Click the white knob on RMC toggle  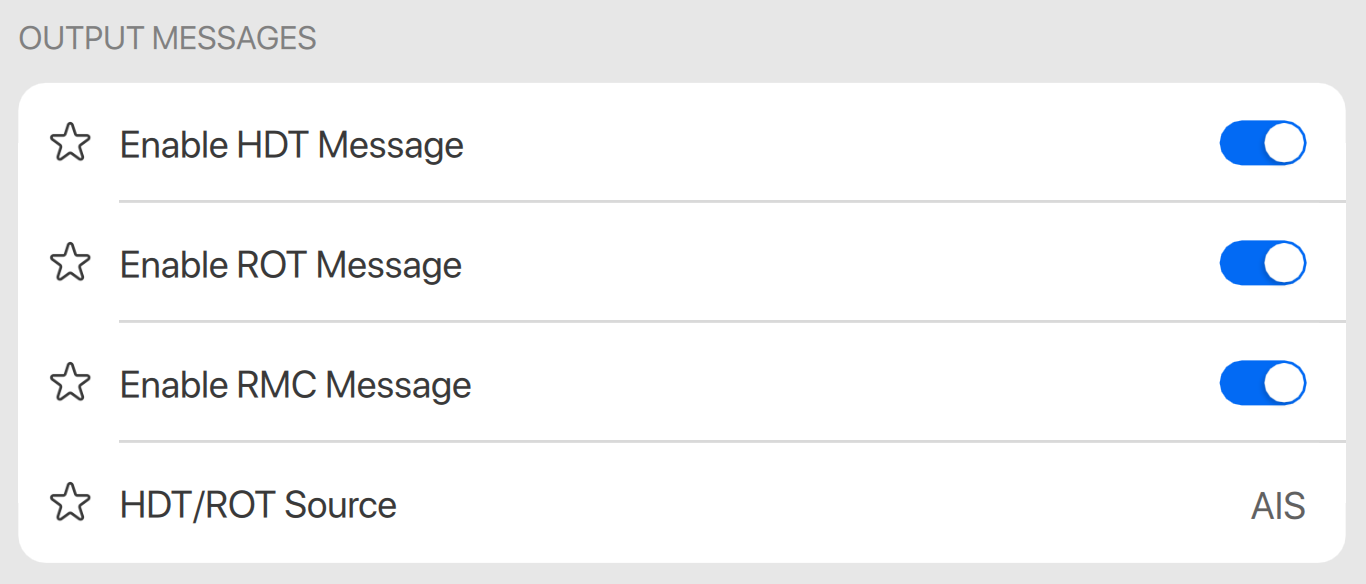1284,384
